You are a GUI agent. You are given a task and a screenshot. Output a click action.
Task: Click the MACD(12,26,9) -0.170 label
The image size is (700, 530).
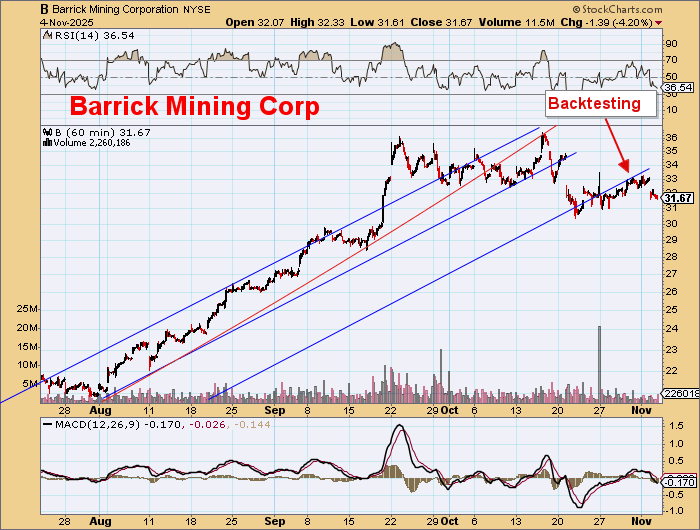pos(118,424)
